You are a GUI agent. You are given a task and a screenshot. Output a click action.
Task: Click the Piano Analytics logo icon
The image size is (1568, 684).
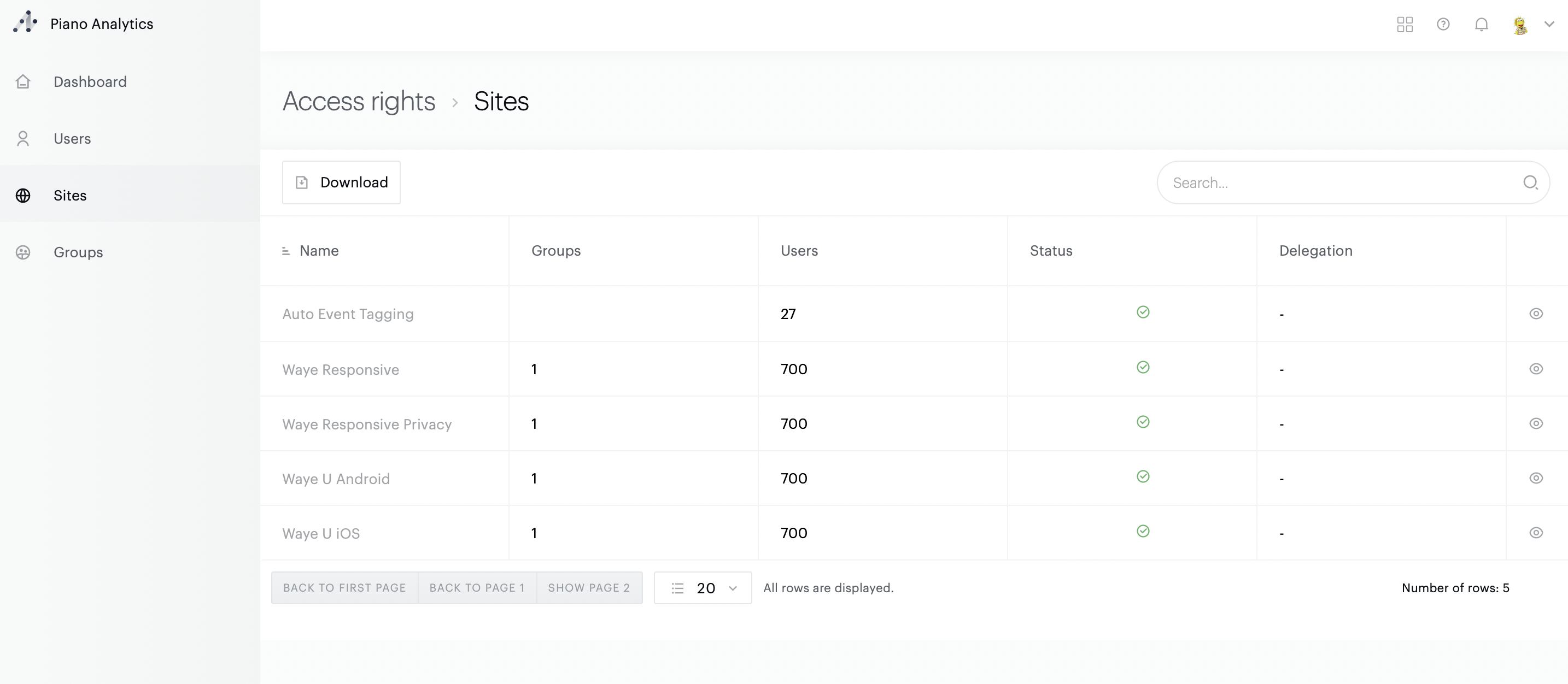[x=25, y=22]
